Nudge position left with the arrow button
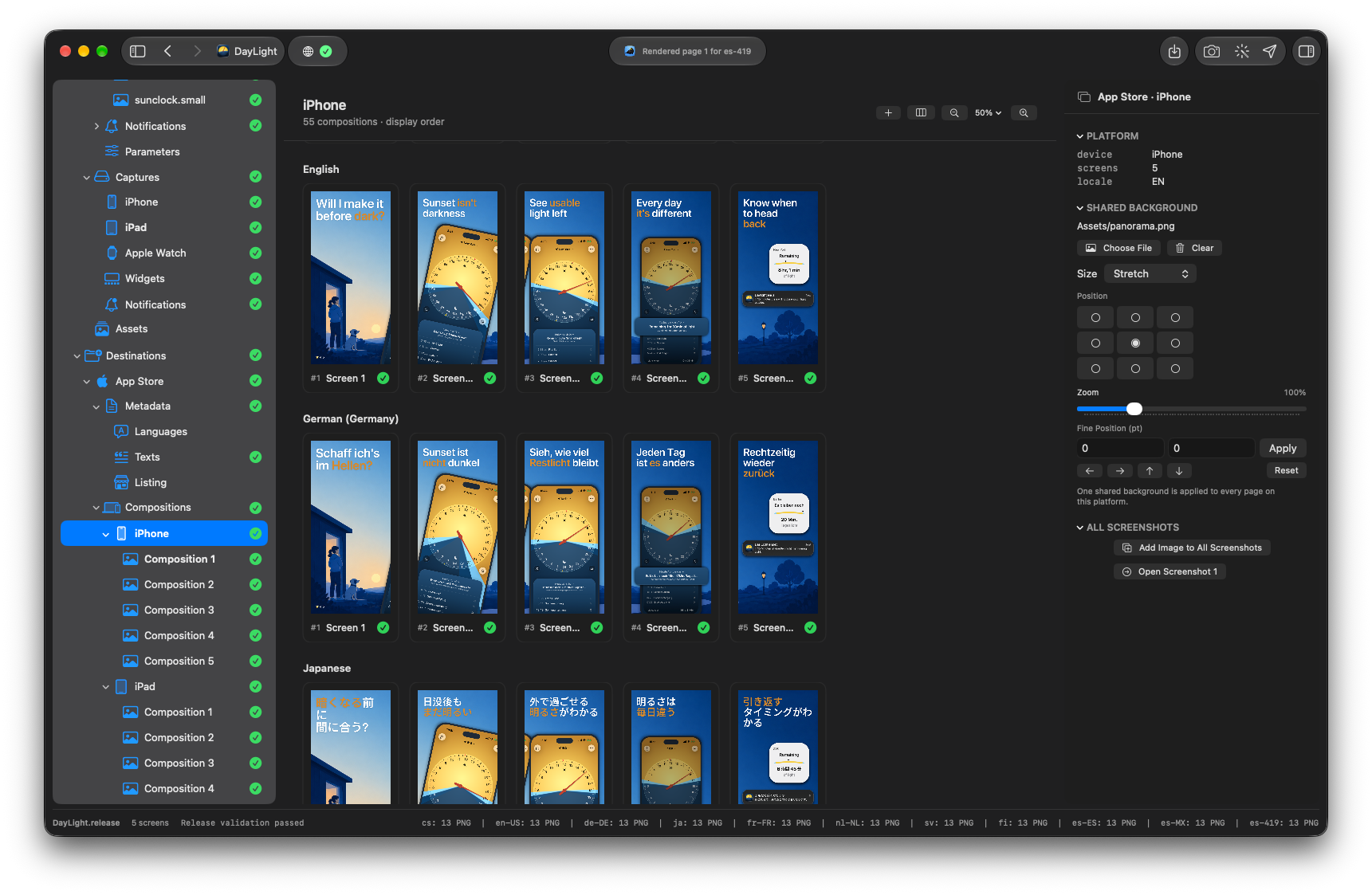Viewport: 1372px width, 895px height. point(1090,471)
